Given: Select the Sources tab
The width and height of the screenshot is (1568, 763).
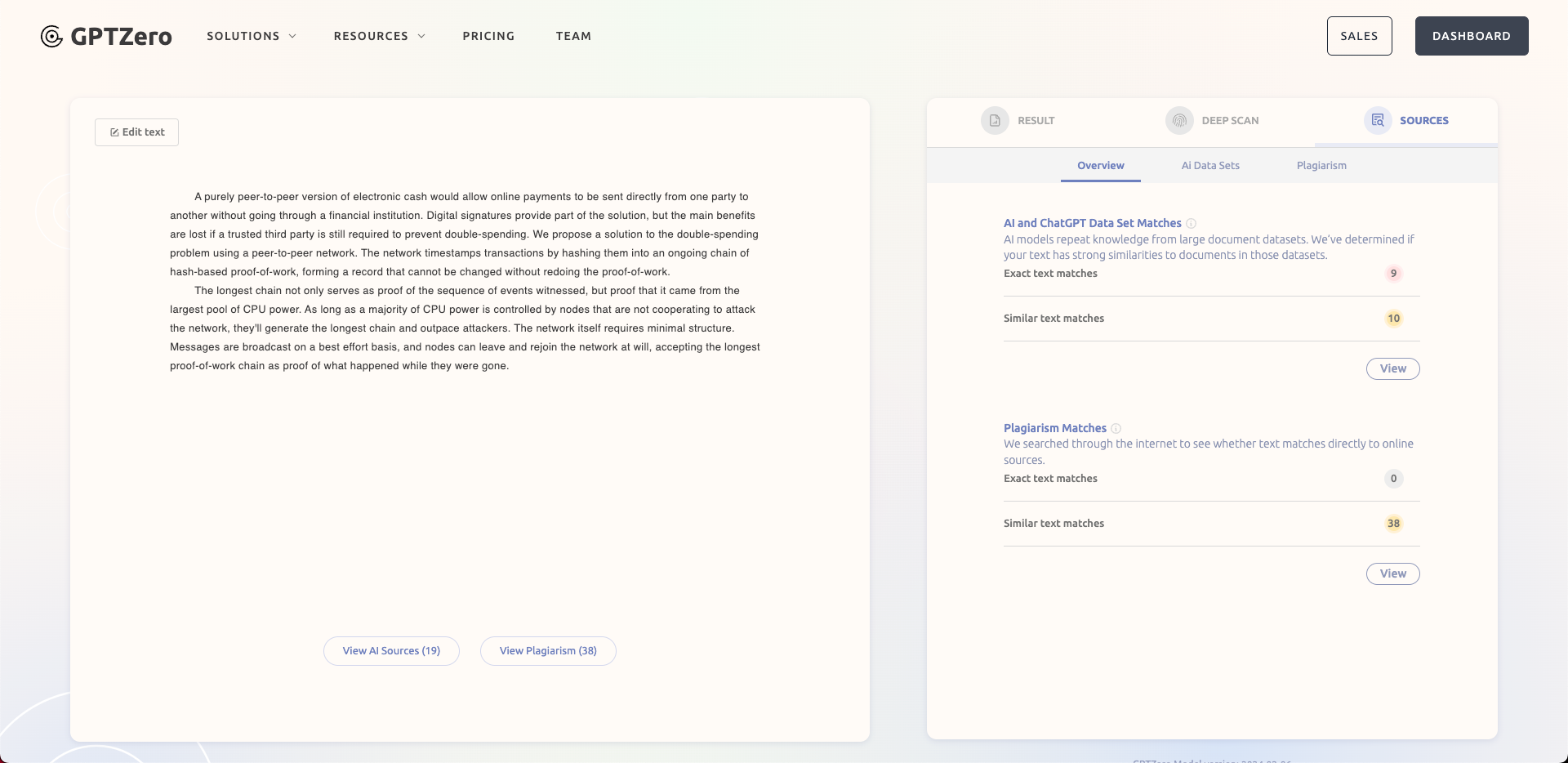Looking at the screenshot, I should pyautogui.click(x=1406, y=121).
